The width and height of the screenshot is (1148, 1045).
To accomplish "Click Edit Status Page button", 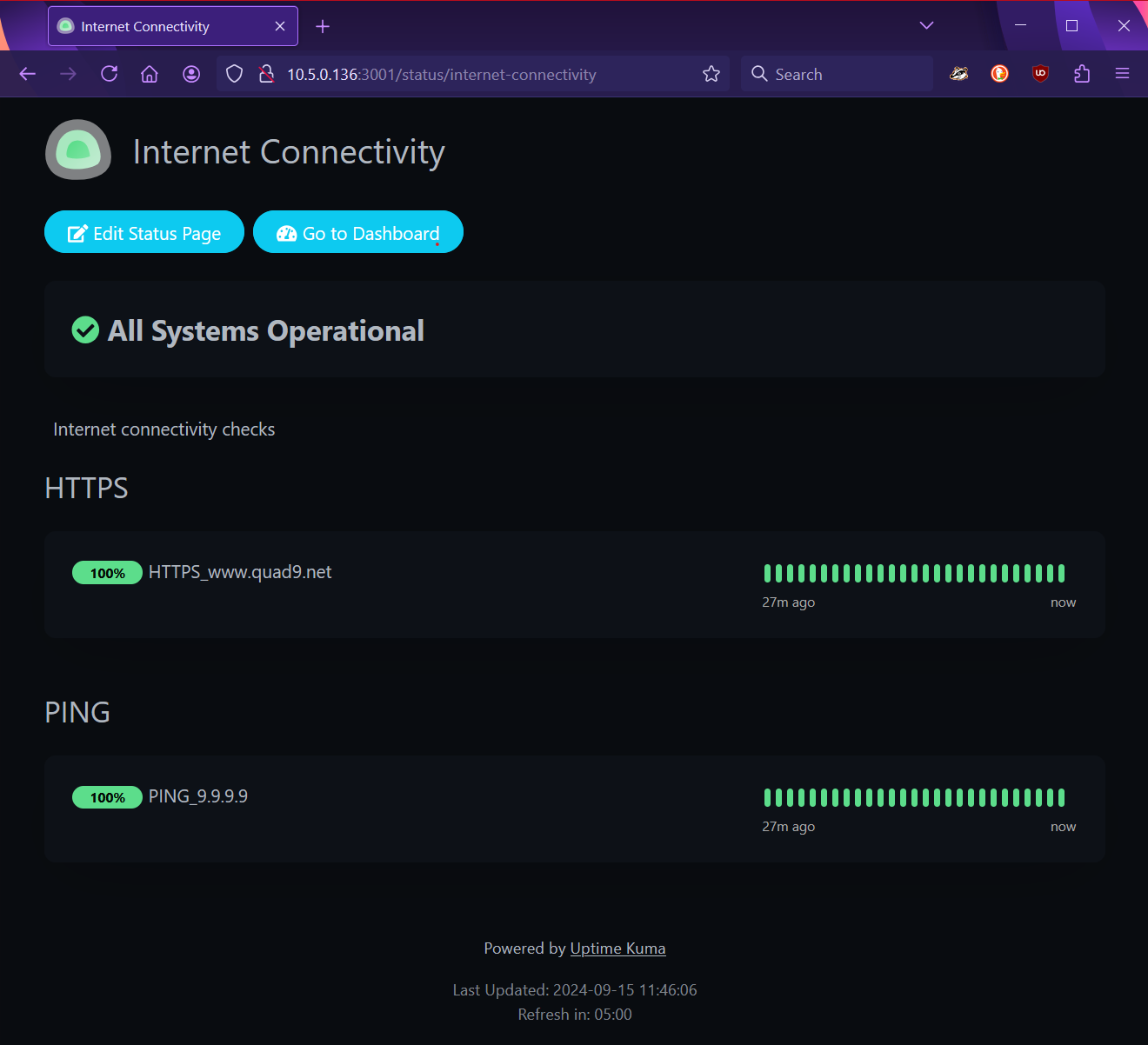I will (x=144, y=232).
